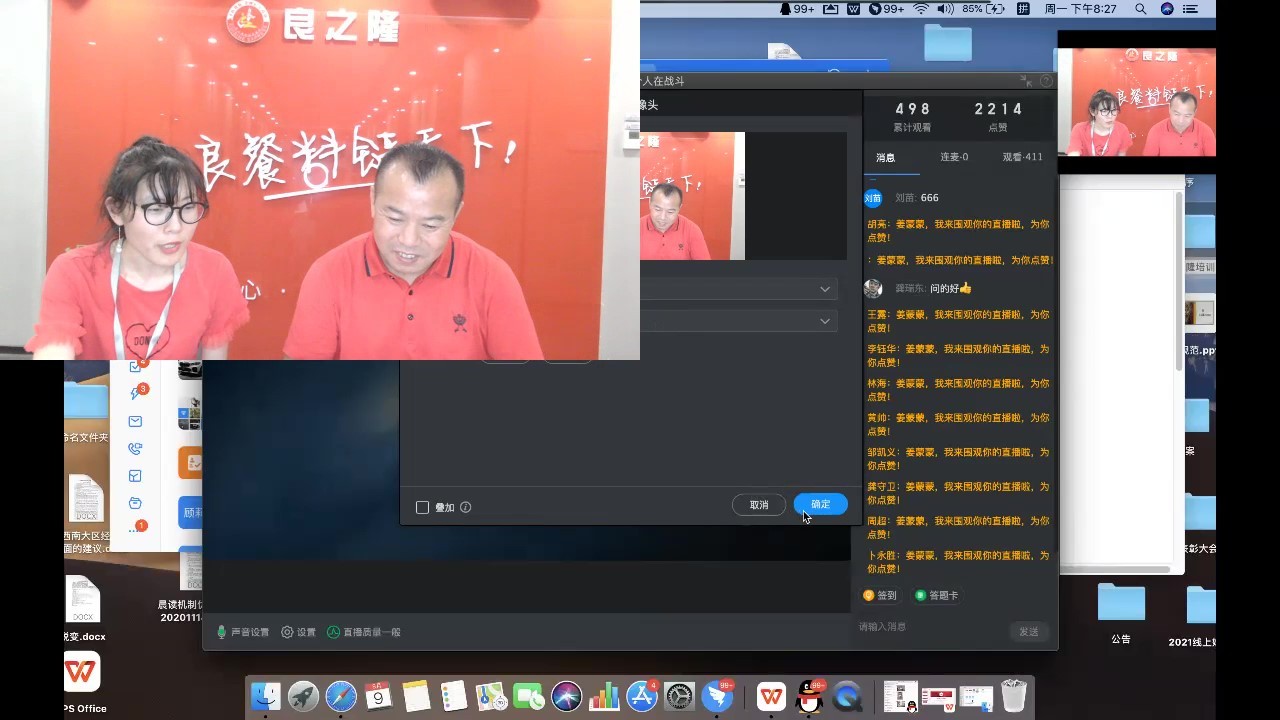Viewport: 1280px width, 720px height.
Task: Open System Preferences from the dock
Action: (680, 696)
